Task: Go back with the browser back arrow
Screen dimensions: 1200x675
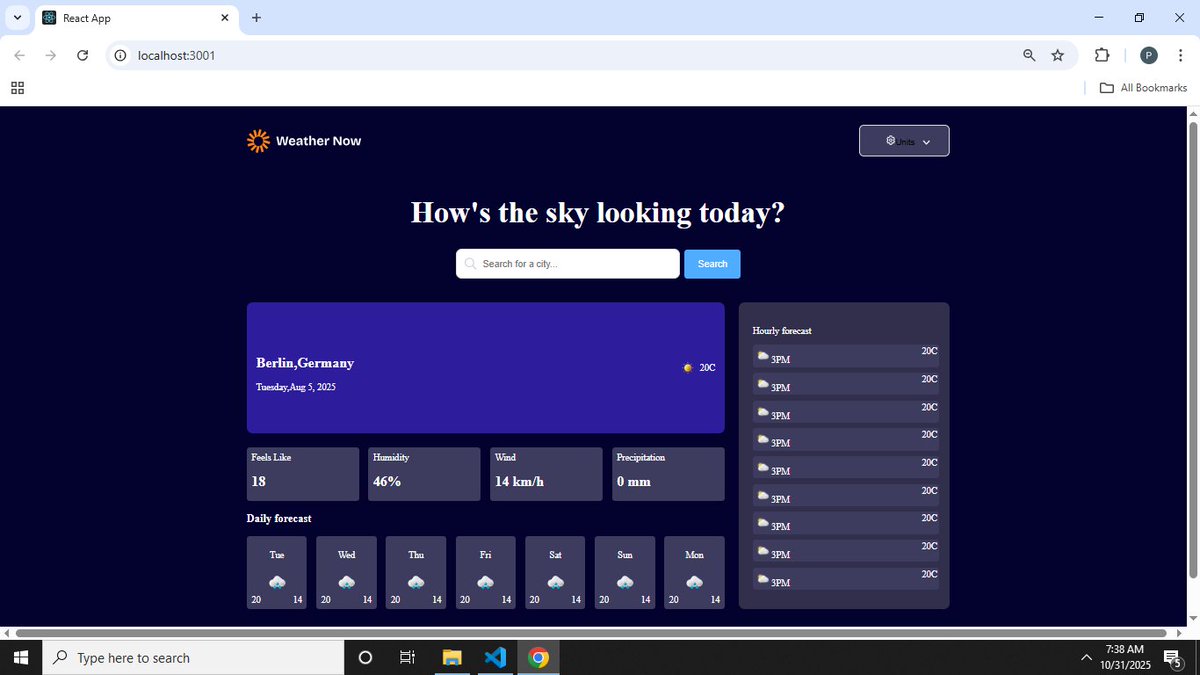Action: point(20,55)
